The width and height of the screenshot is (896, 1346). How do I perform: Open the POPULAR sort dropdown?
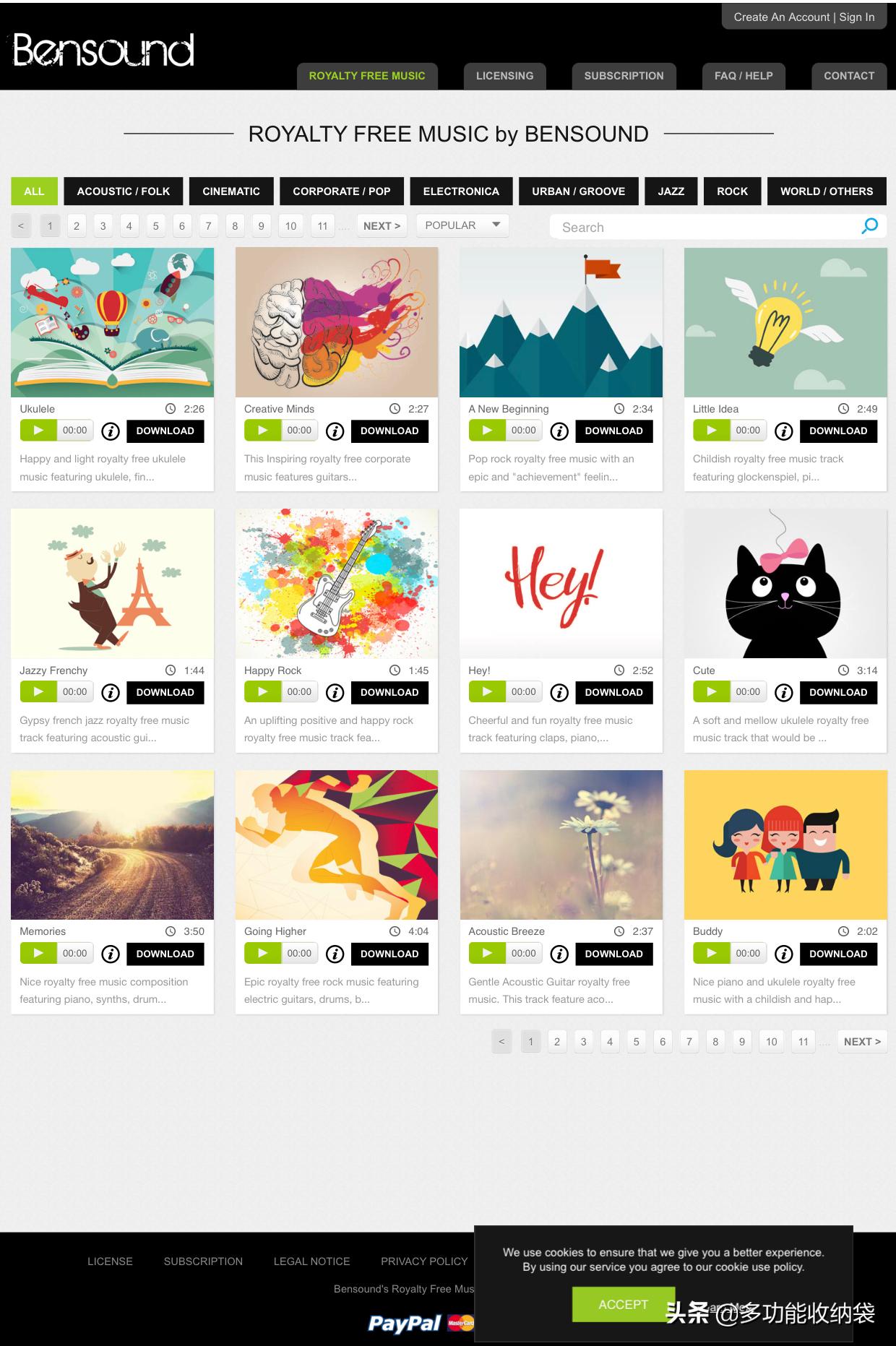462,225
